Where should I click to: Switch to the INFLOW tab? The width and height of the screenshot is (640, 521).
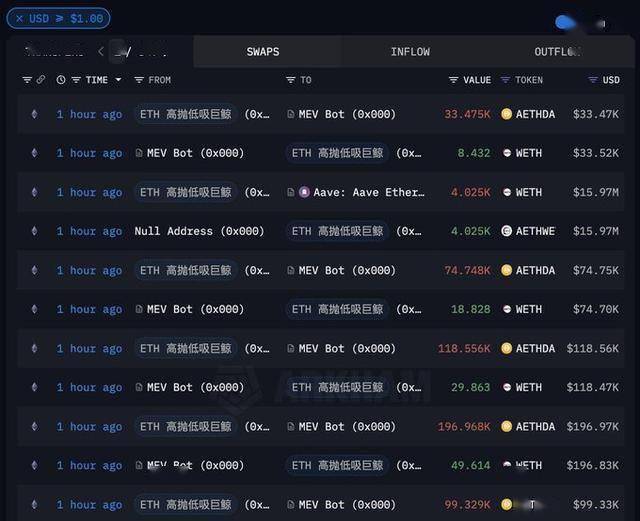[410, 52]
